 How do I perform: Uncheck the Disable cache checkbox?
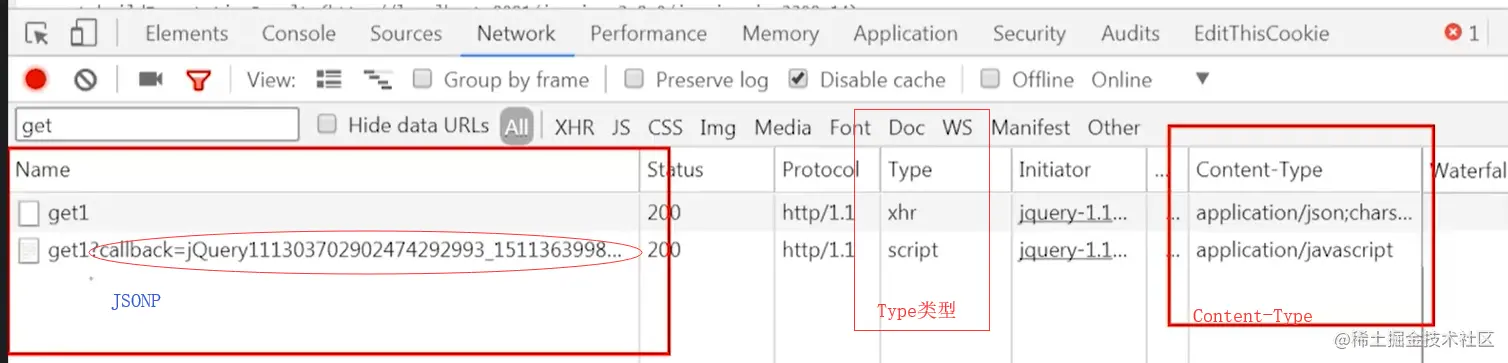click(798, 79)
